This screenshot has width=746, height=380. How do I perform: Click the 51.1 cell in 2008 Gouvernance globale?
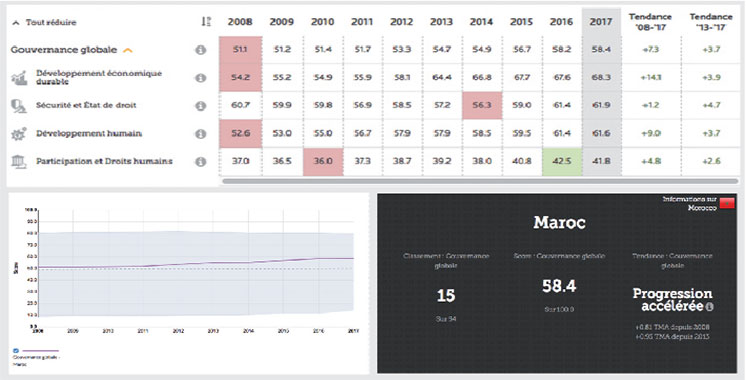coord(240,49)
